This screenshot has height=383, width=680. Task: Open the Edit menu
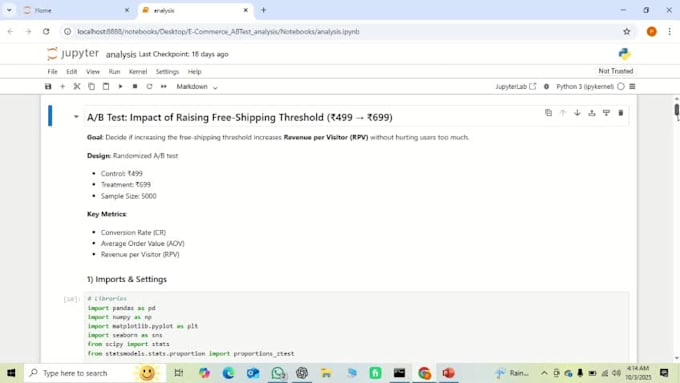point(72,72)
